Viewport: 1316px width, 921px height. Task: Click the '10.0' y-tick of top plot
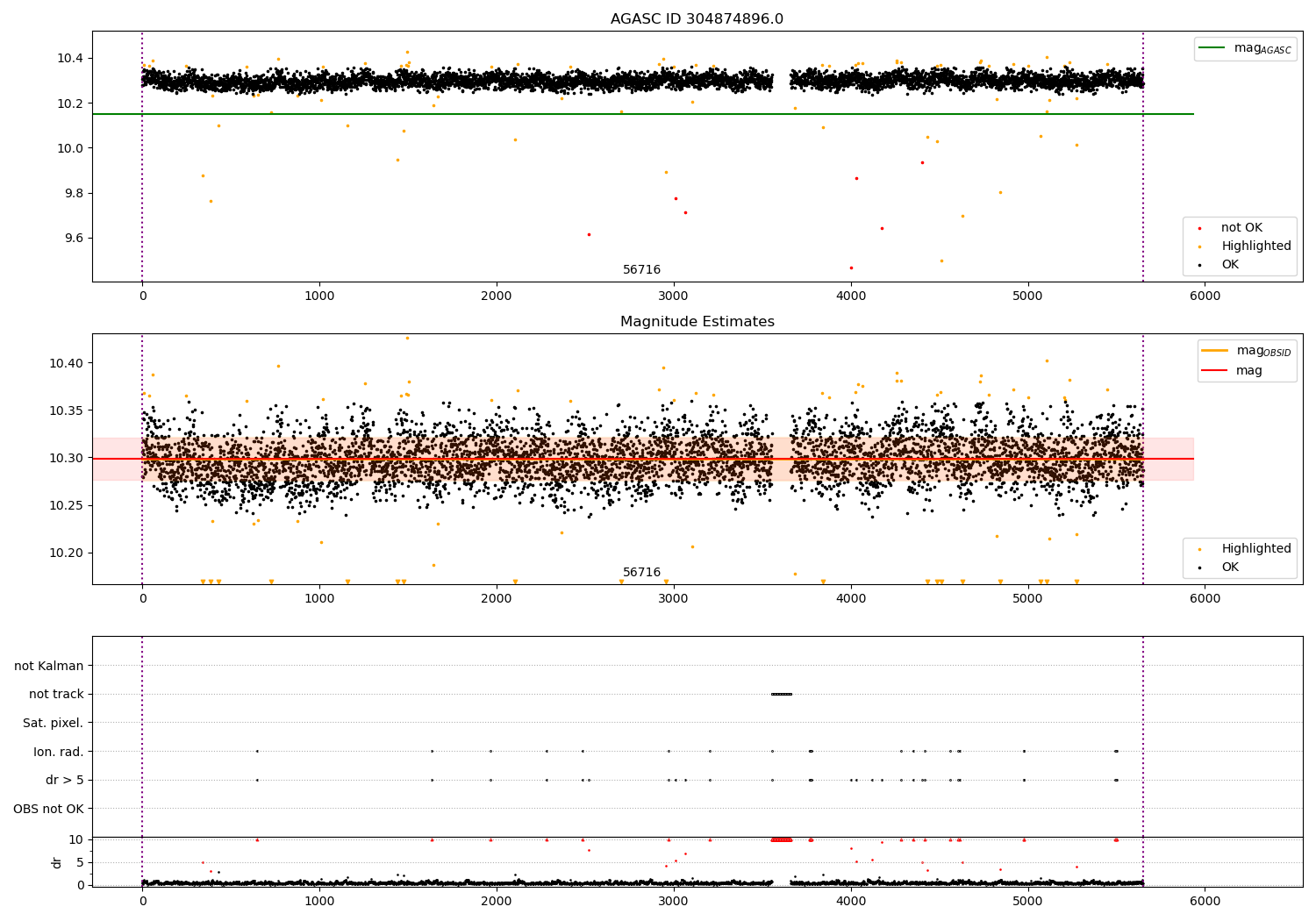click(x=70, y=148)
